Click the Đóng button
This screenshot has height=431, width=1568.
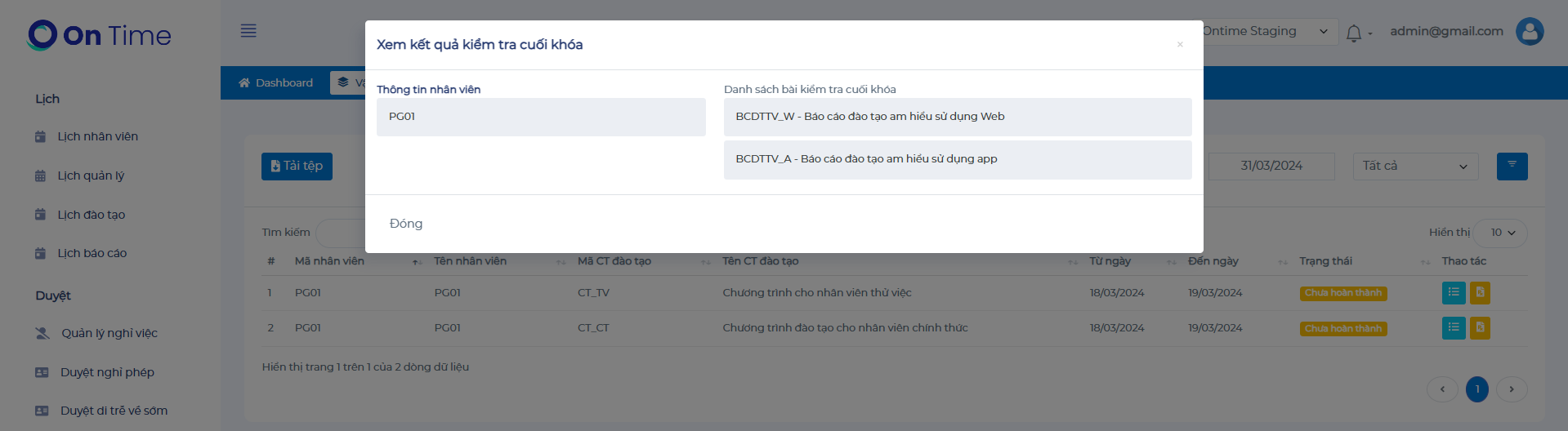pyautogui.click(x=406, y=224)
